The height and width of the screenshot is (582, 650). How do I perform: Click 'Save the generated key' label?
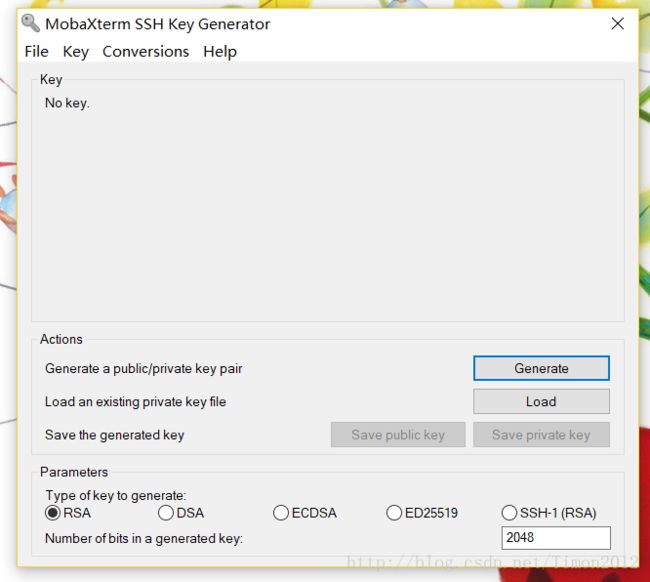(x=114, y=435)
